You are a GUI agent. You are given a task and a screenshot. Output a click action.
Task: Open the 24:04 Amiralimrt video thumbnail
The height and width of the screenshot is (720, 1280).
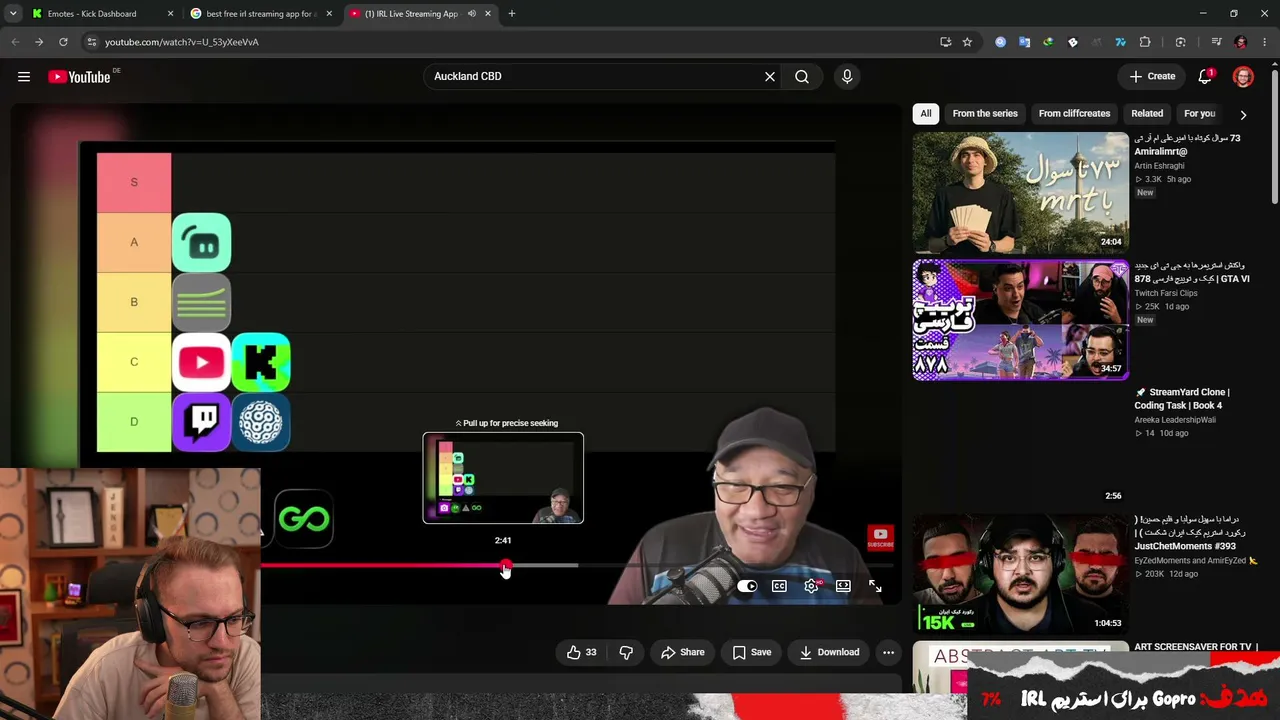click(1020, 193)
